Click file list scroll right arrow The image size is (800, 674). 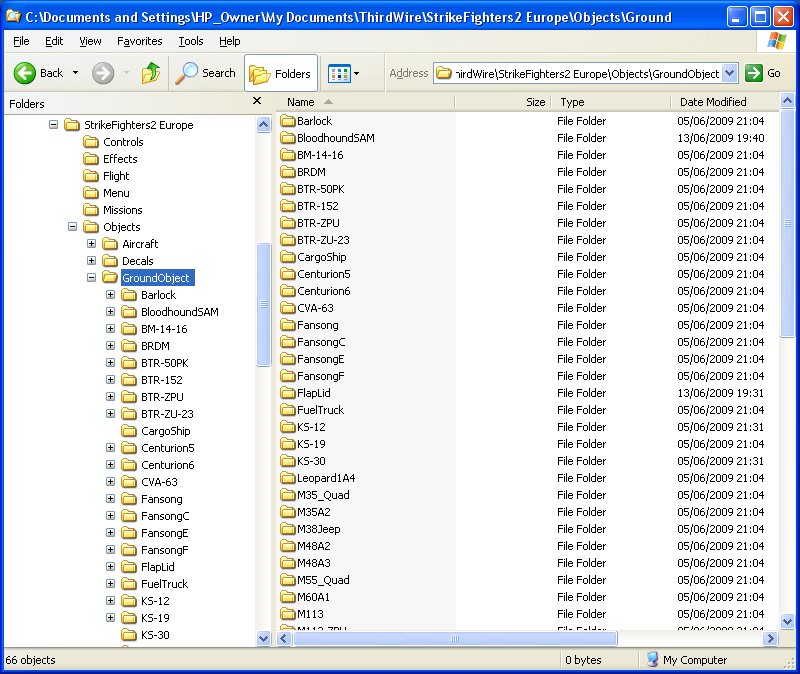[x=770, y=638]
